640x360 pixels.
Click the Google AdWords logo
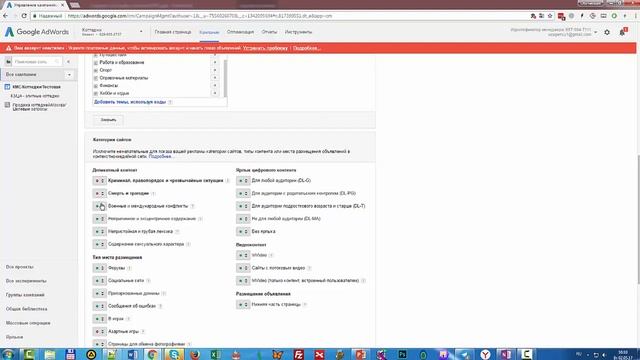37,32
